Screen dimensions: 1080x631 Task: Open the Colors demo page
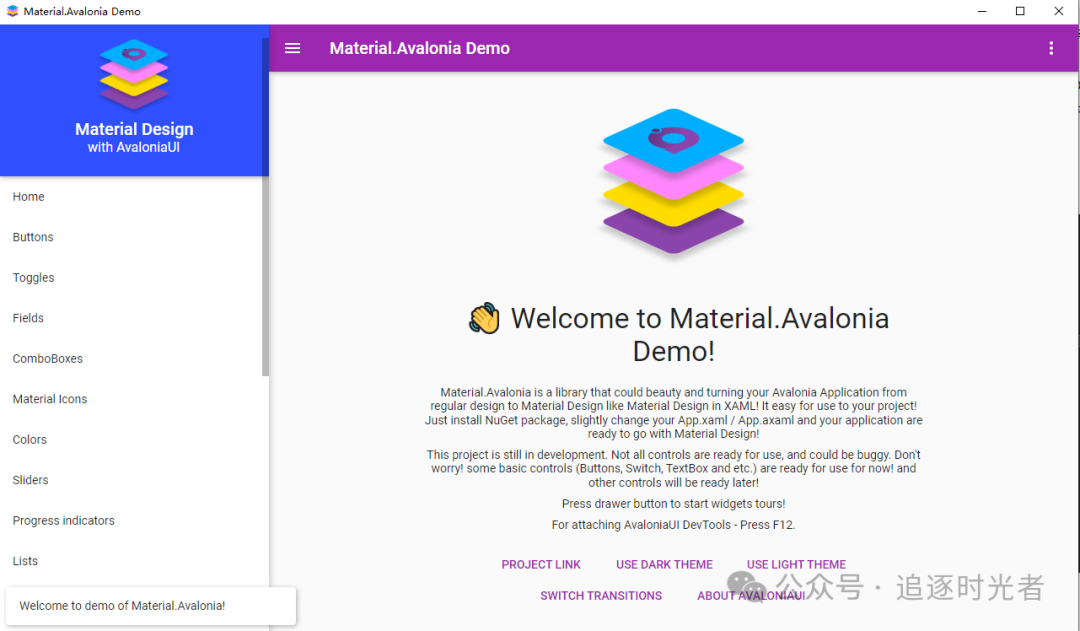30,439
